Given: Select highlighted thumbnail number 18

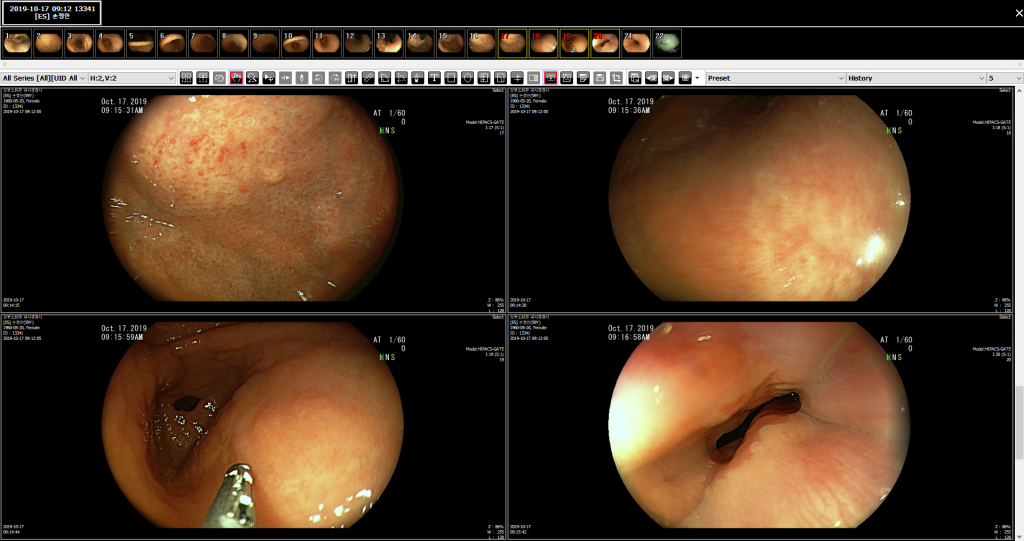Looking at the screenshot, I should 543,43.
